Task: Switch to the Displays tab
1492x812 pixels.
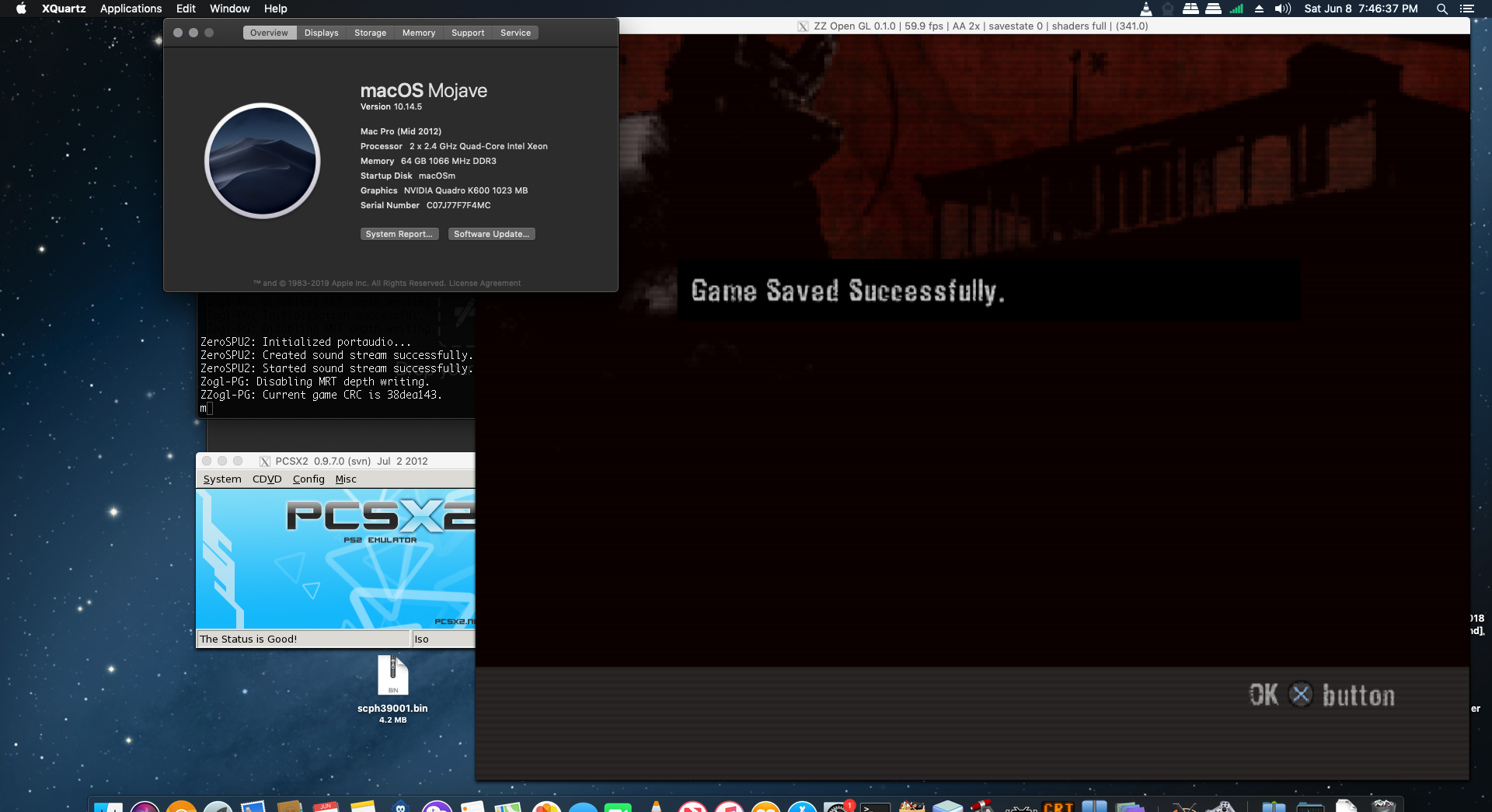Action: click(x=321, y=33)
